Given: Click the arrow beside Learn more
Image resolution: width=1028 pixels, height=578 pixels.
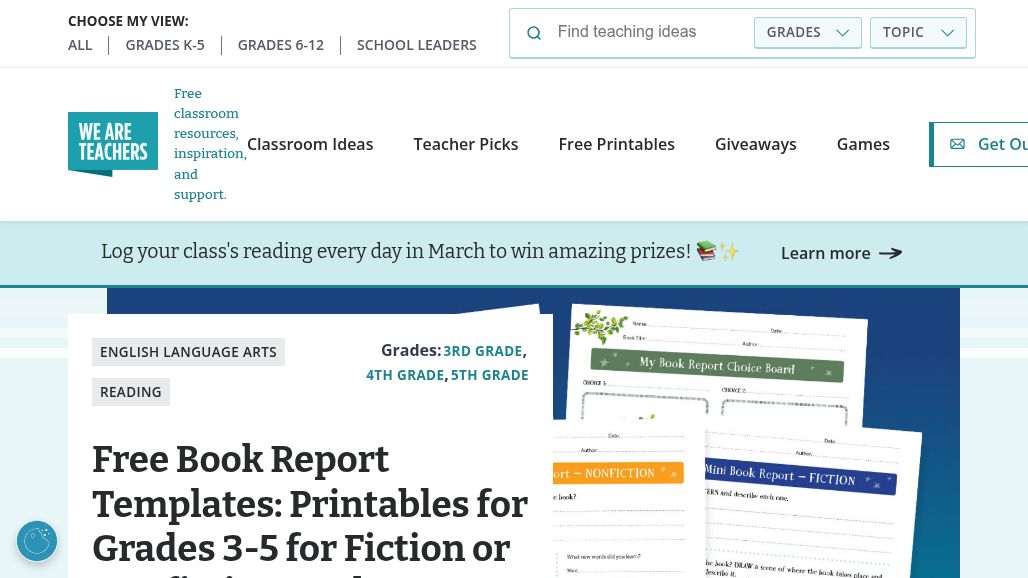Looking at the screenshot, I should (890, 253).
